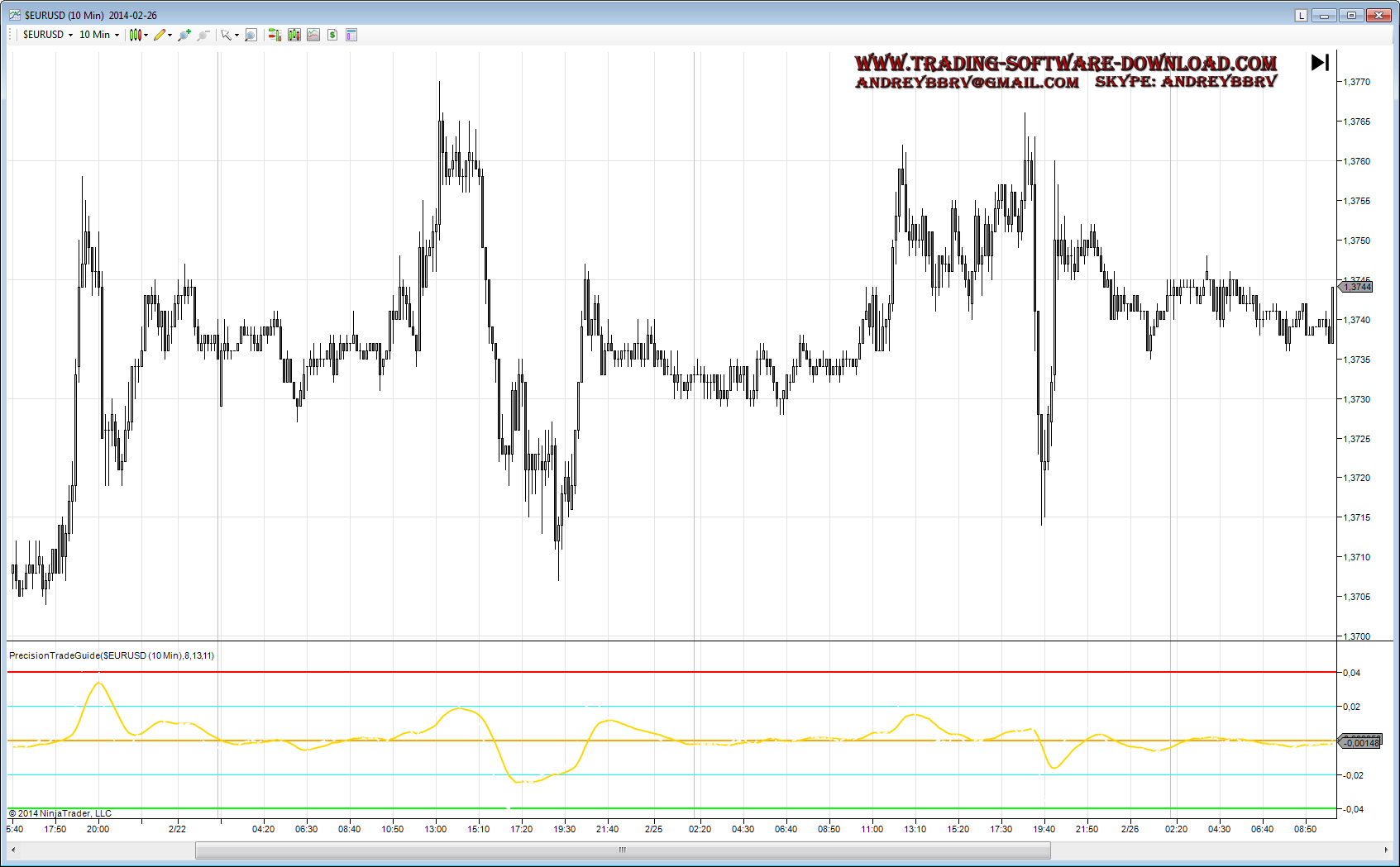Viewport: 1400px width, 867px height.
Task: Open the $EURUSD instrument dropdown
Action: (x=48, y=35)
